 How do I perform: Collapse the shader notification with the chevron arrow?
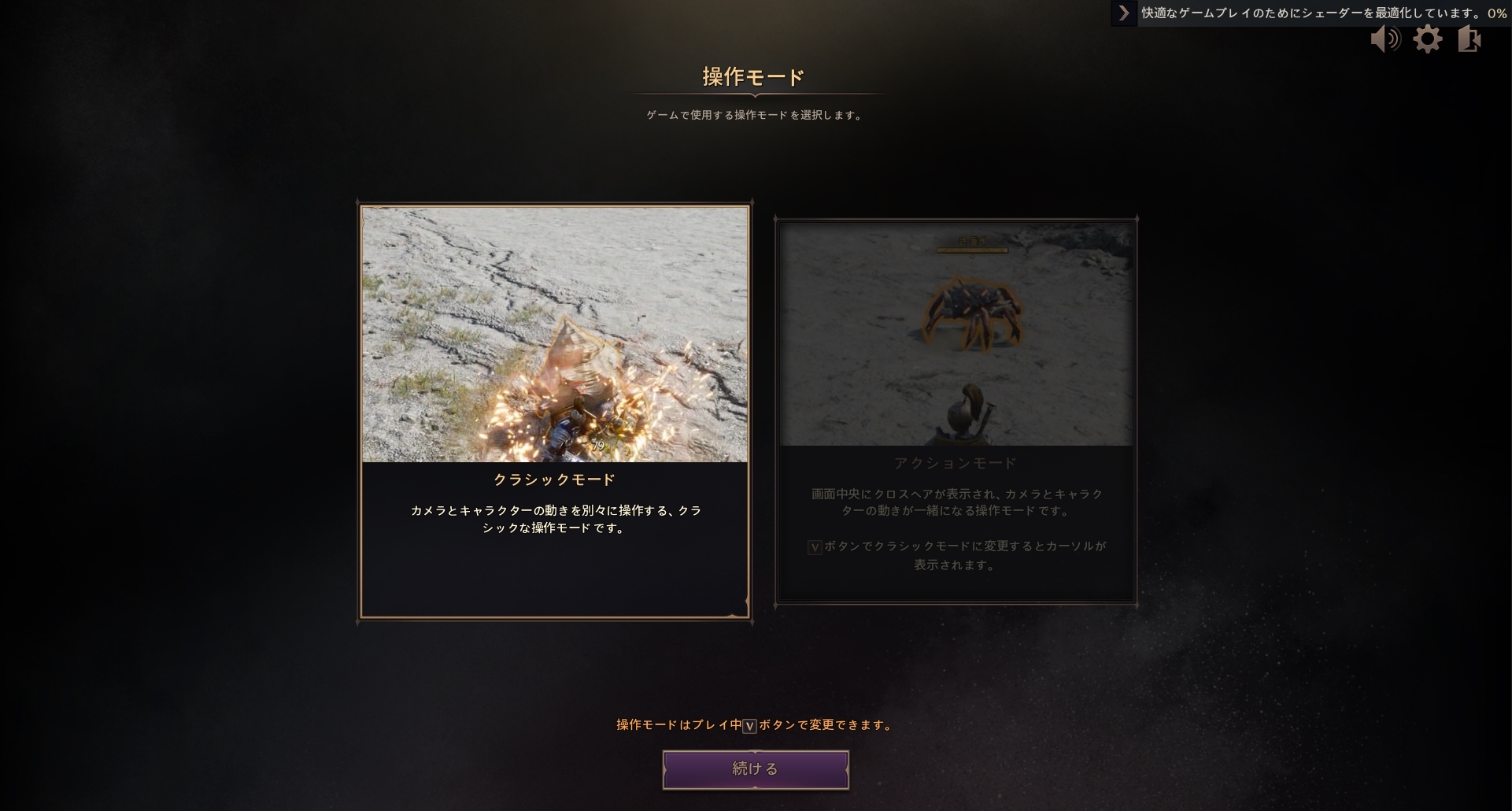(1124, 13)
